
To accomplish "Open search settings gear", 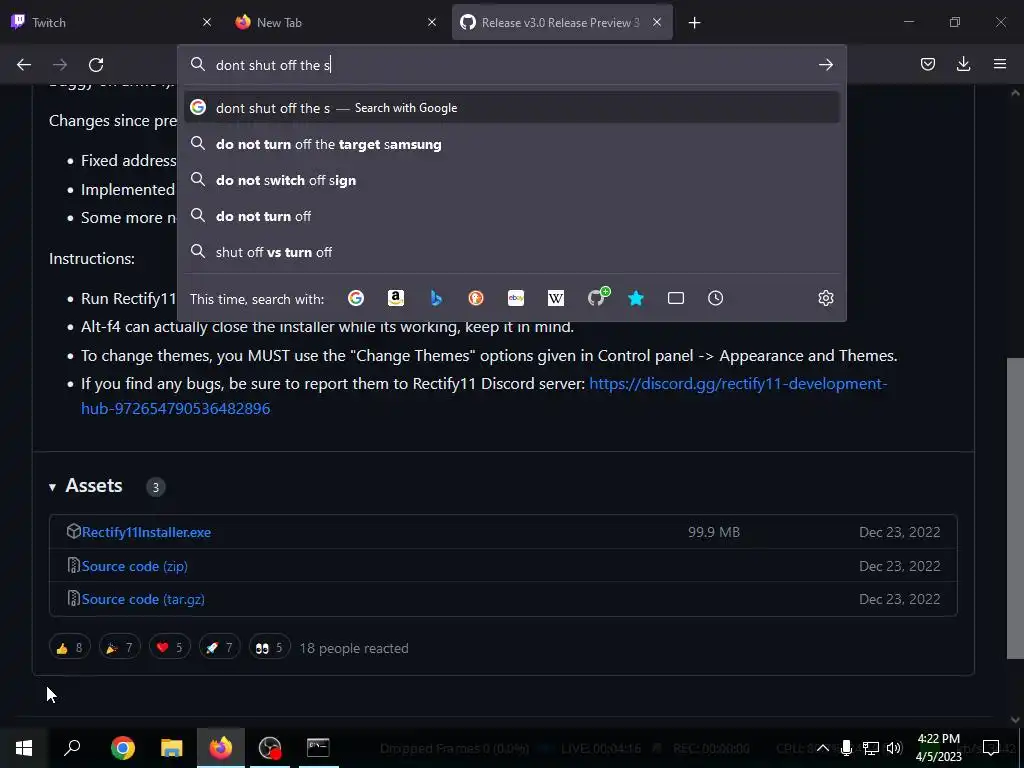I will [x=825, y=298].
